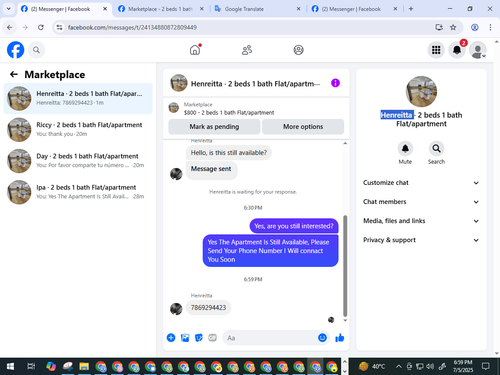Open Facebook search magnifier icon
The image size is (500, 375).
coord(36,50)
